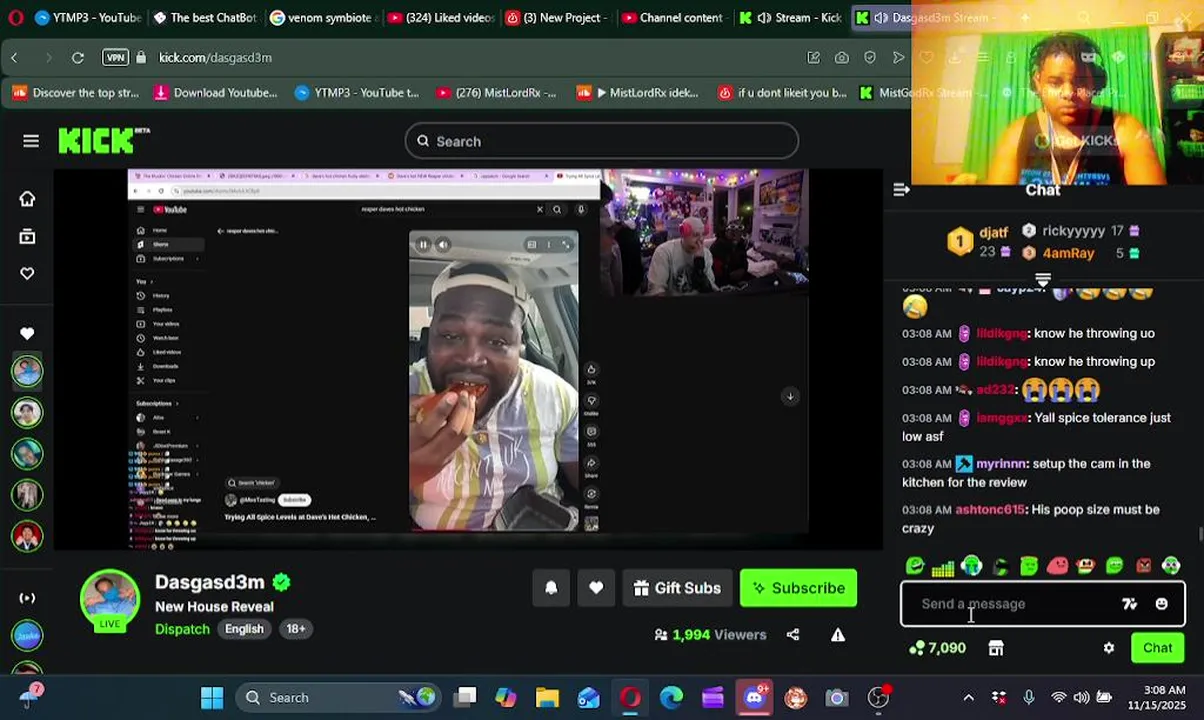The height and width of the screenshot is (720, 1204).
Task: Click the Windows Start button
Action: (x=212, y=697)
